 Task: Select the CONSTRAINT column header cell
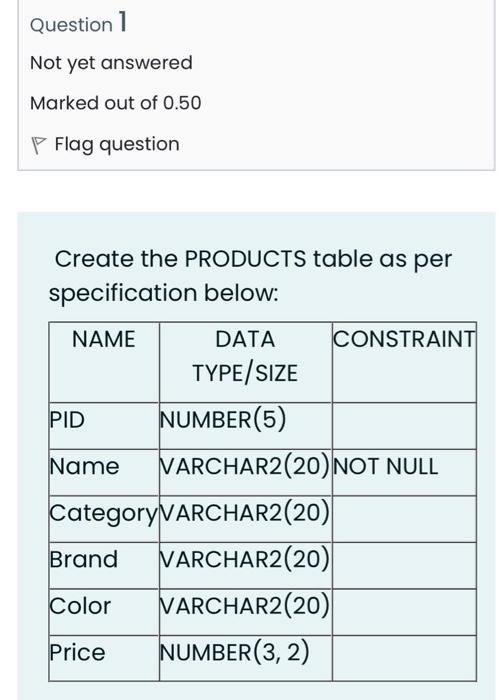coord(404,362)
